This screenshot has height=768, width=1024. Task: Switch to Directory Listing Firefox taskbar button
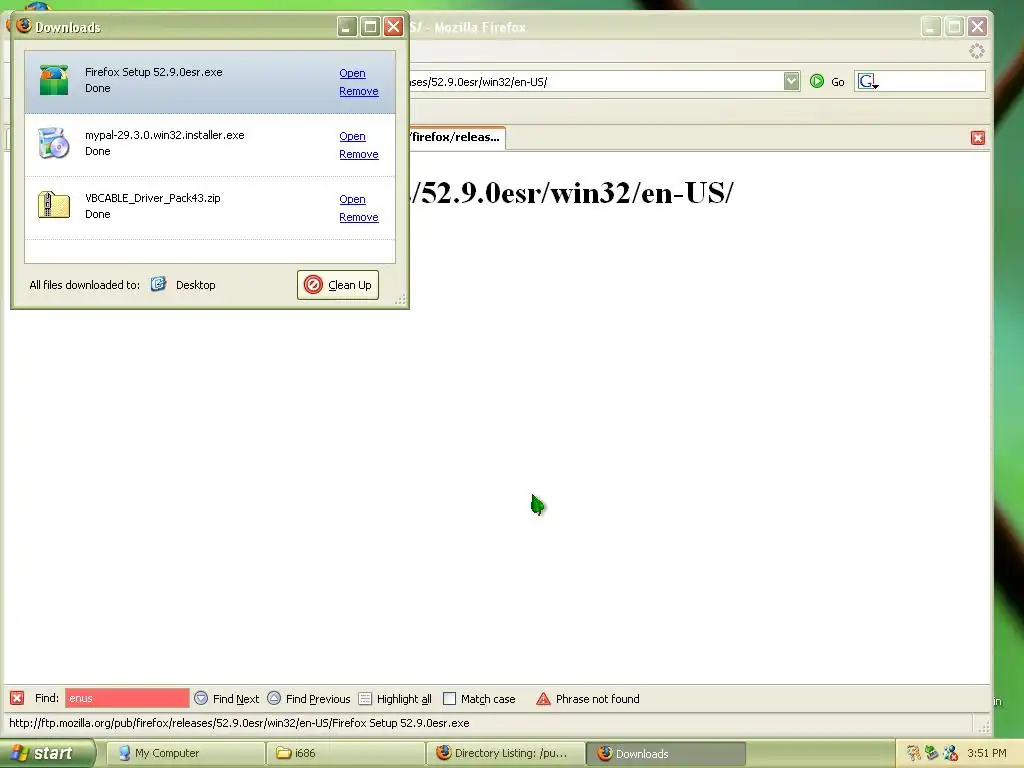click(x=505, y=753)
